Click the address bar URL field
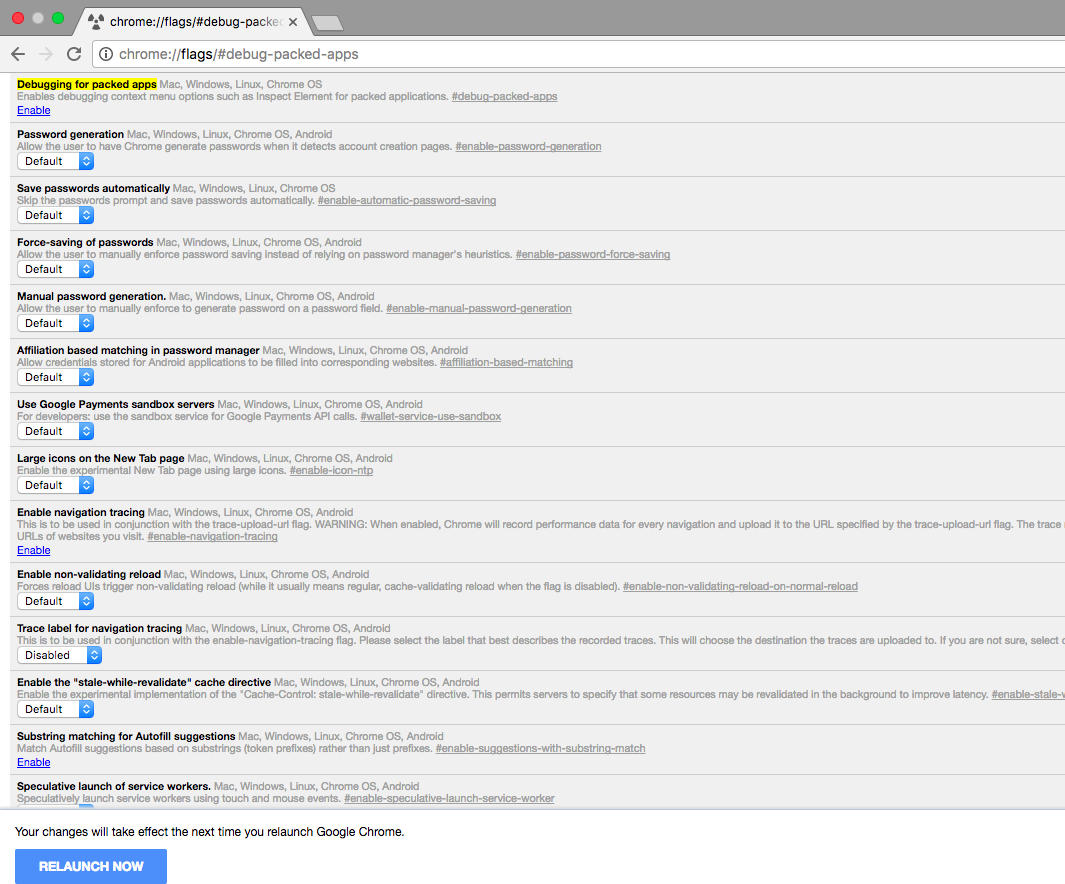 click(577, 54)
